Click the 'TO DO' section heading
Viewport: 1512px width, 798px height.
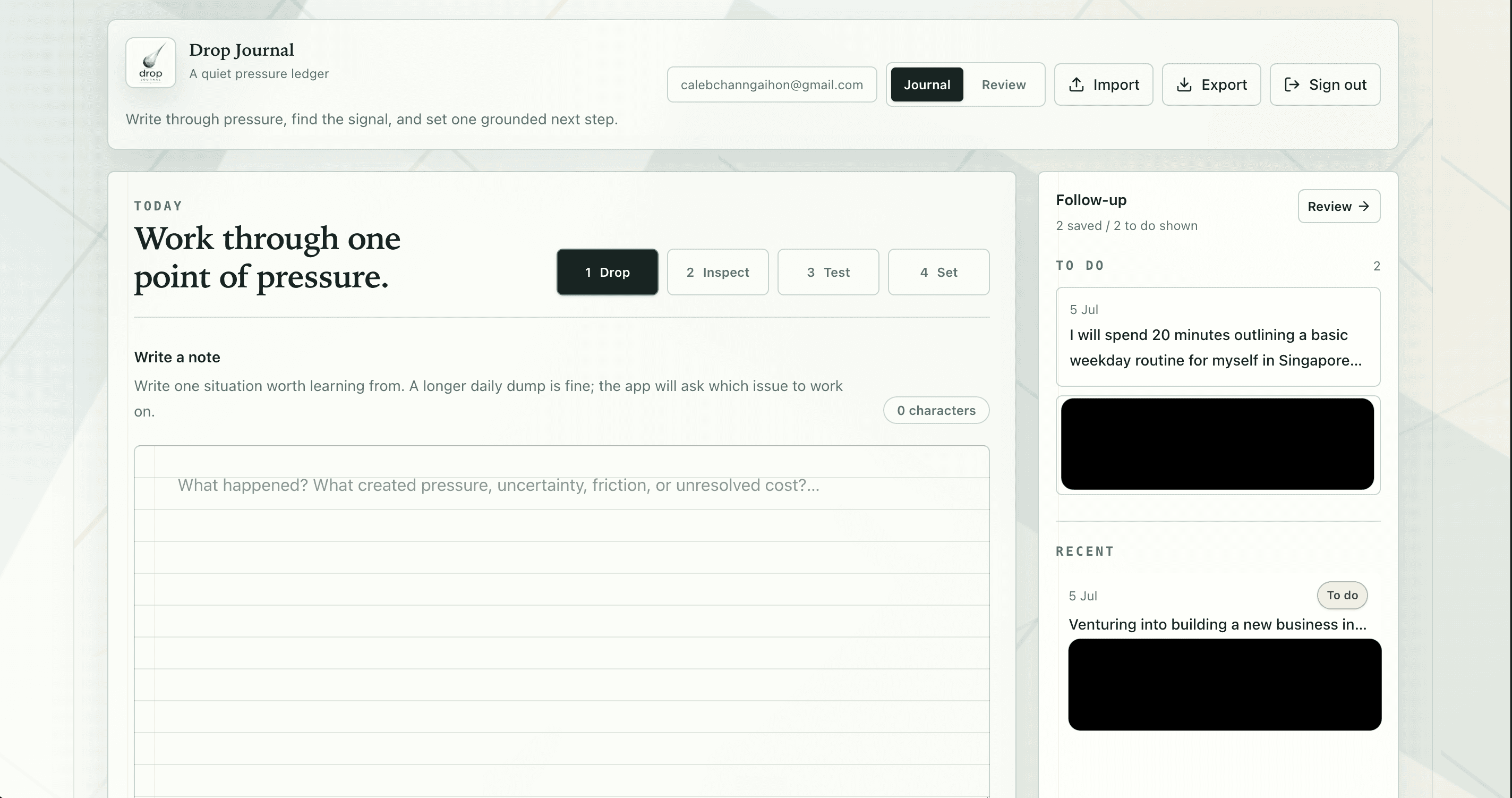[x=1080, y=266]
